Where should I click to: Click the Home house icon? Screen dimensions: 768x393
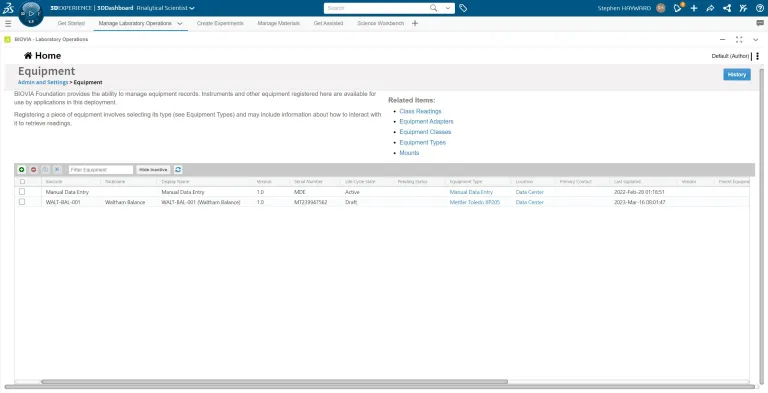[x=28, y=55]
